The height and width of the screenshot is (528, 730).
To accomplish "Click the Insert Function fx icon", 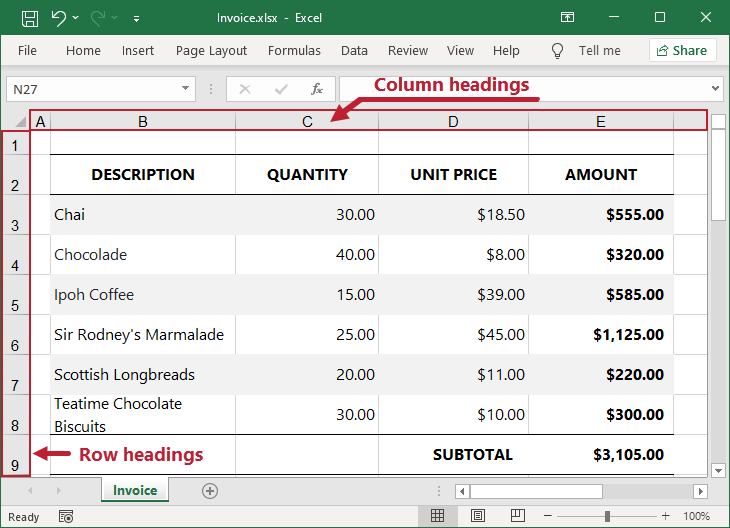I will 317,89.
